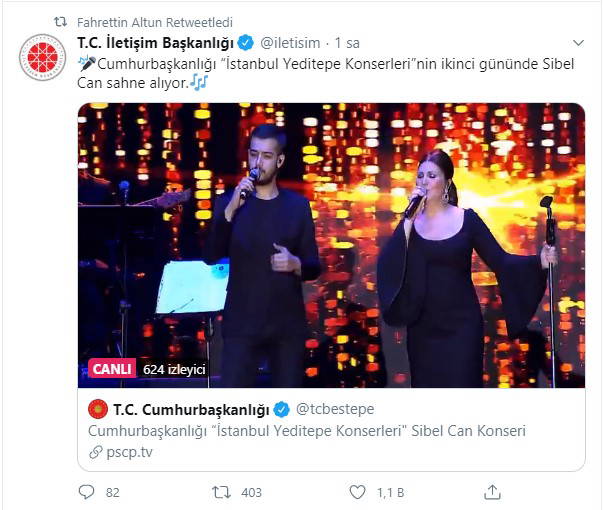The width and height of the screenshot is (604, 510).
Task: Open the T.C. İletişim Başkanlığı account name
Action: pyautogui.click(x=154, y=43)
